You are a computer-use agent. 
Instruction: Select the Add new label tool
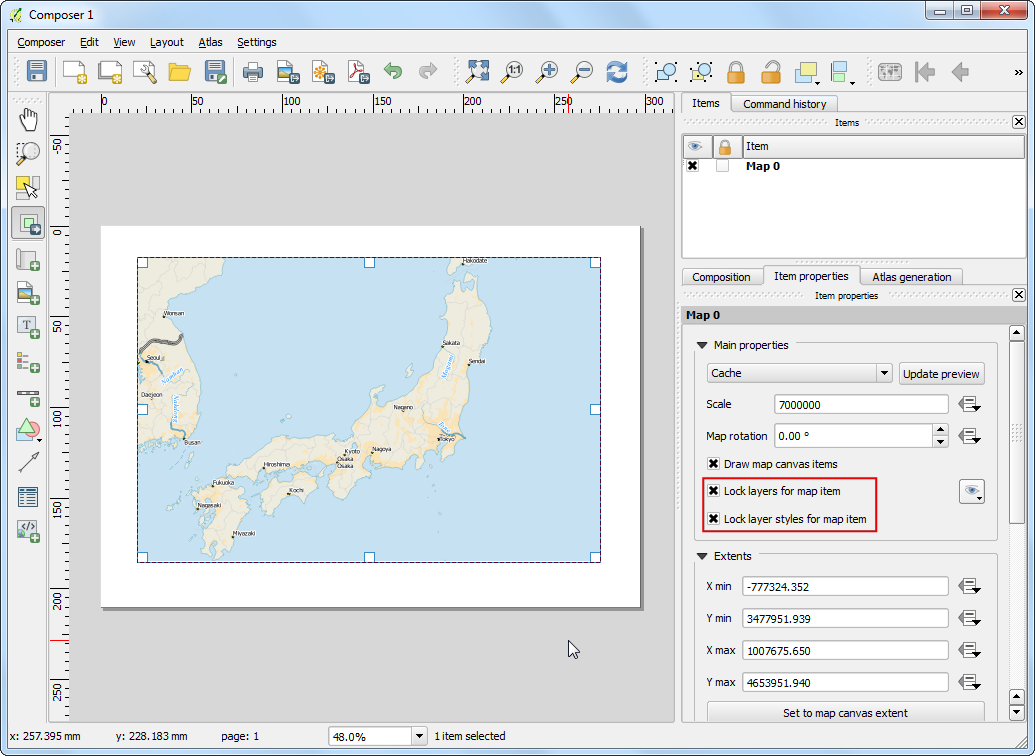28,326
